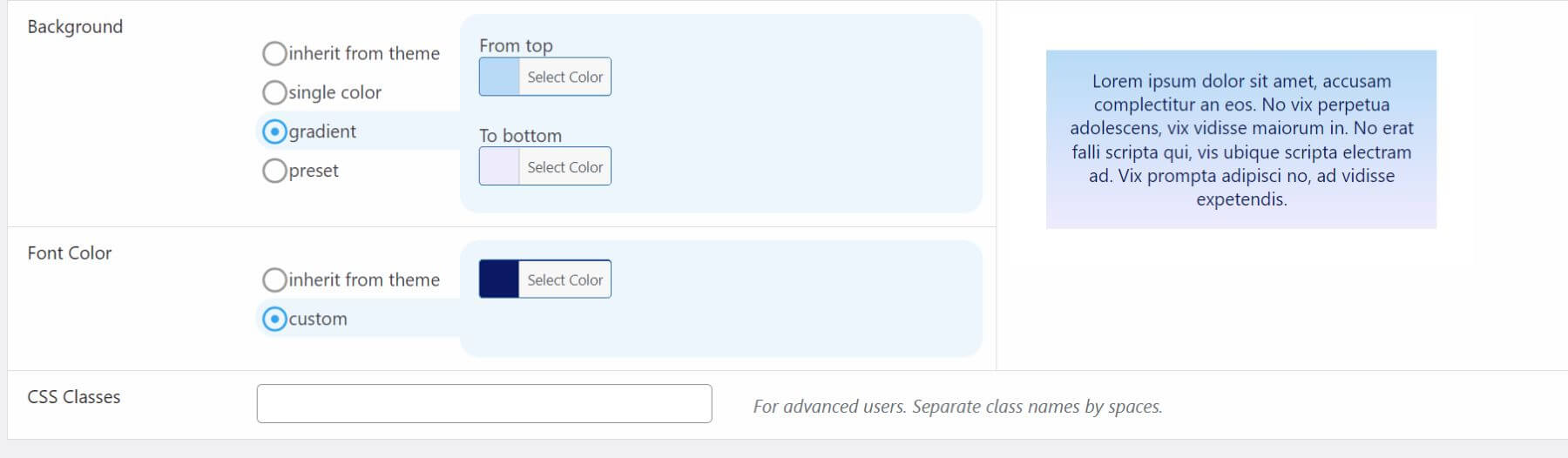Click the Lorem ipsum gradient preview box
Screen dimensions: 1568x458
pos(1240,139)
